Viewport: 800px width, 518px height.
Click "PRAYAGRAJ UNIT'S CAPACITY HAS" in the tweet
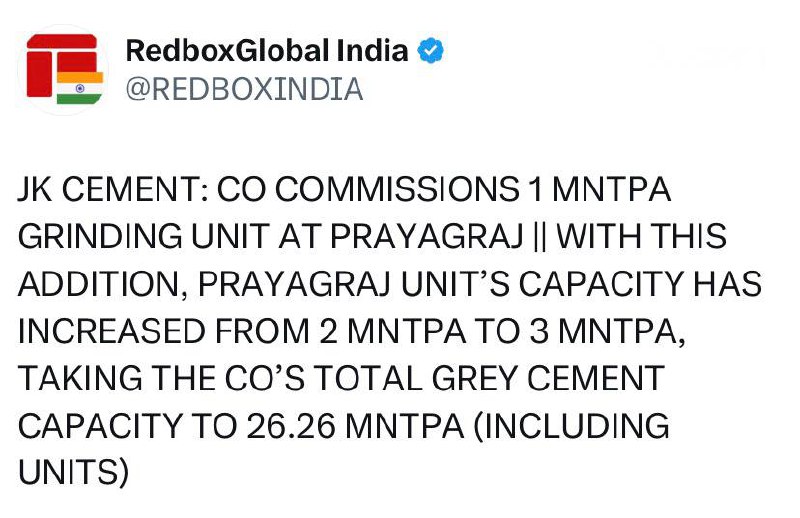click(x=478, y=285)
